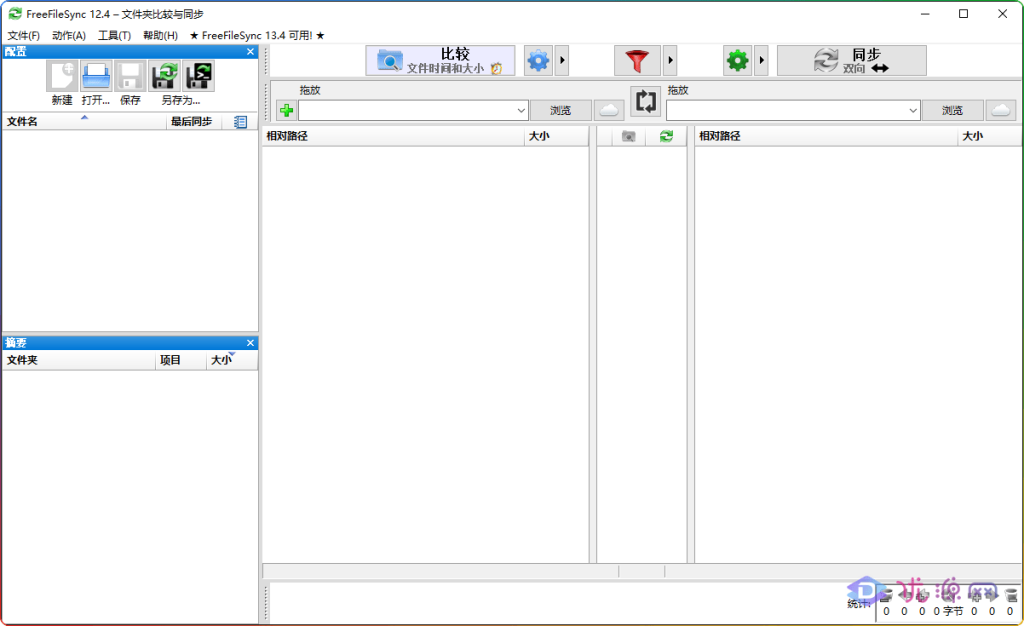Image resolution: width=1024 pixels, height=626 pixels.
Task: Close the 配置 panel
Action: tap(250, 52)
